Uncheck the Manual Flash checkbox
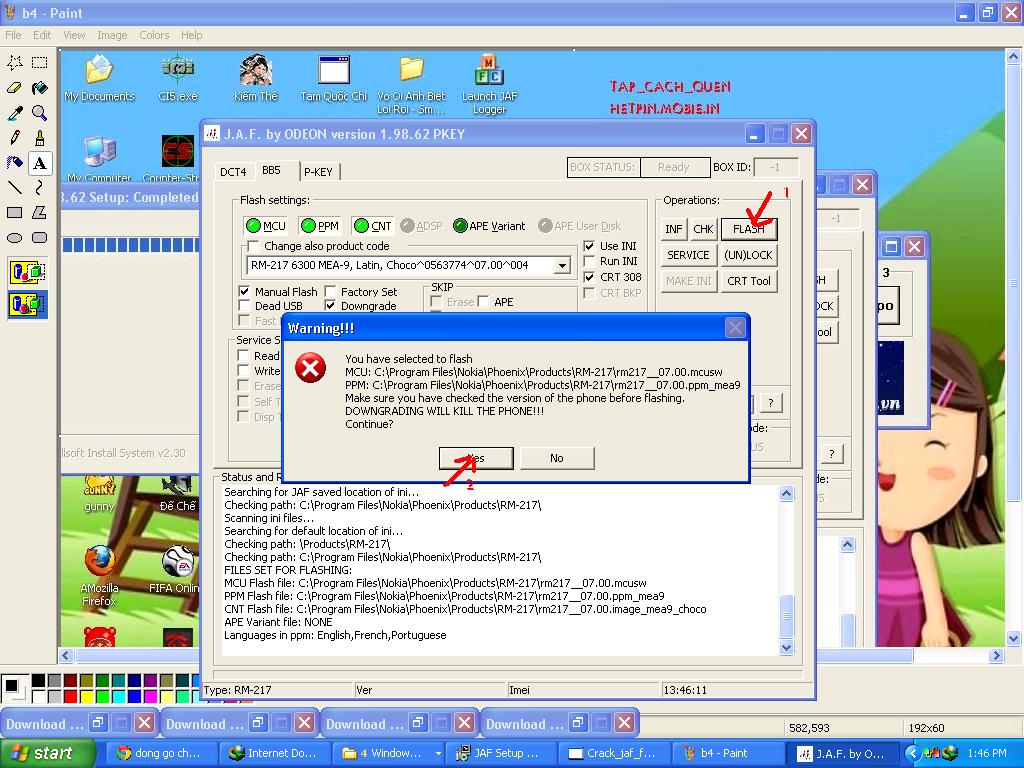1024x768 pixels. (244, 291)
